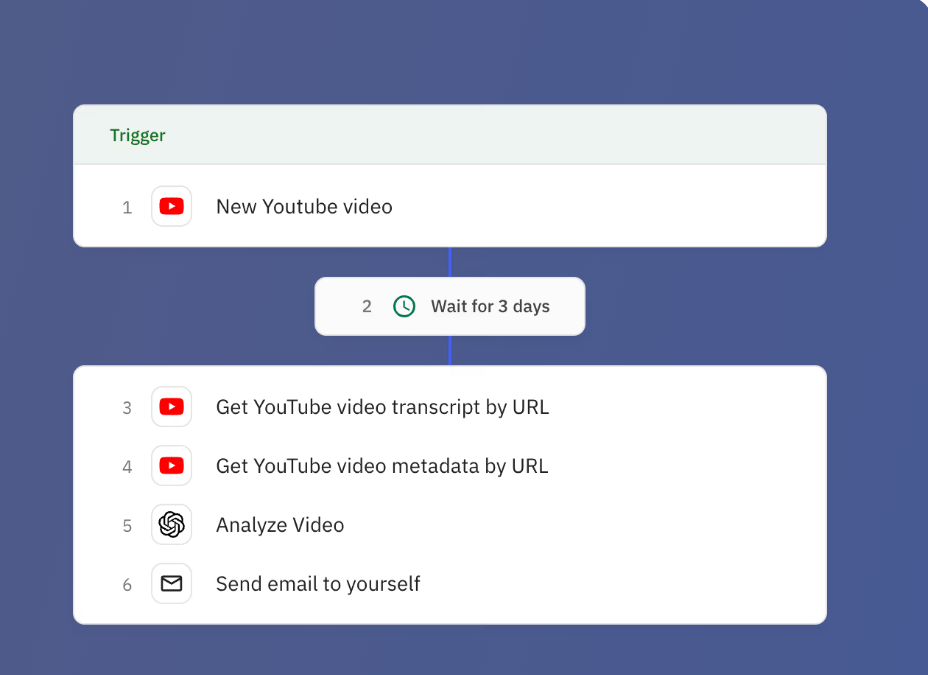Viewport: 928px width, 675px height.
Task: Click the YouTube icon in step 1
Action: (171, 207)
